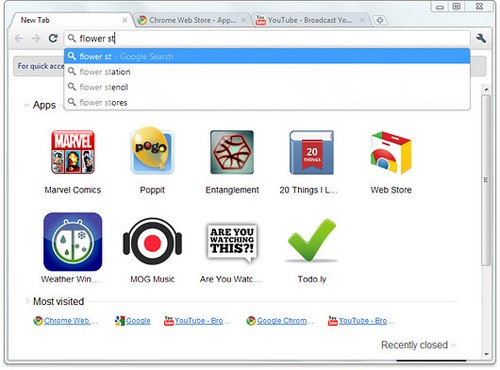The height and width of the screenshot is (370, 500).
Task: Open the wrench settings menu
Action: click(x=481, y=38)
